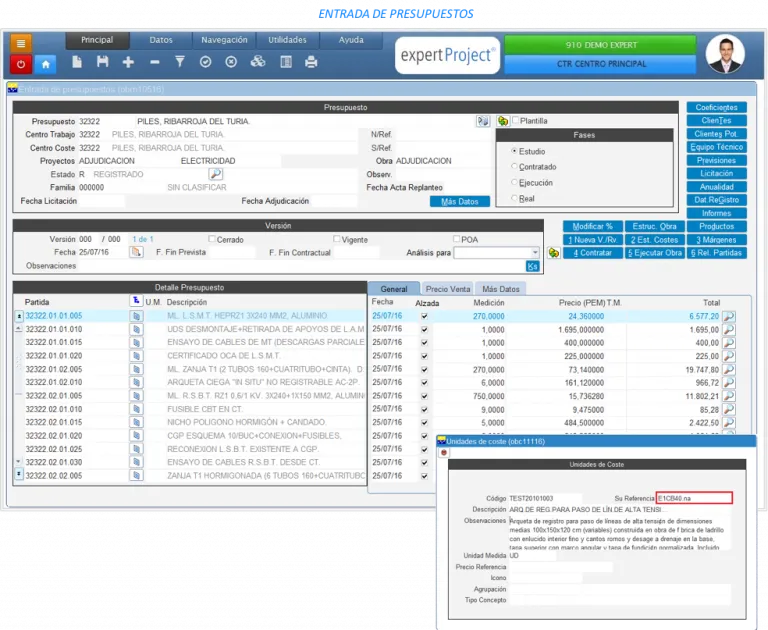Click the Más Datos button in Presupuesto
This screenshot has height=630, width=768.
459,201
